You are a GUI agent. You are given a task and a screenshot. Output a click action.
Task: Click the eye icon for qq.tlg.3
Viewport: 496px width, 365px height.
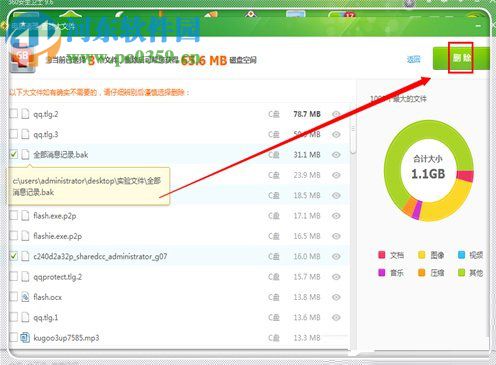[336, 134]
